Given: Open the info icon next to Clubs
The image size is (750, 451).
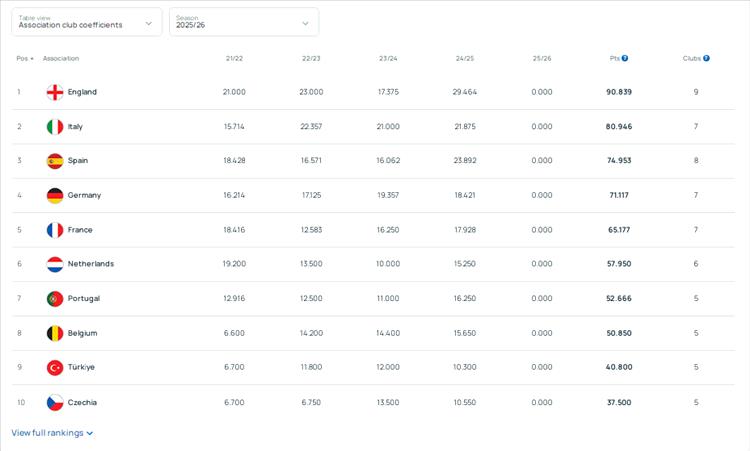Looking at the screenshot, I should [706, 58].
